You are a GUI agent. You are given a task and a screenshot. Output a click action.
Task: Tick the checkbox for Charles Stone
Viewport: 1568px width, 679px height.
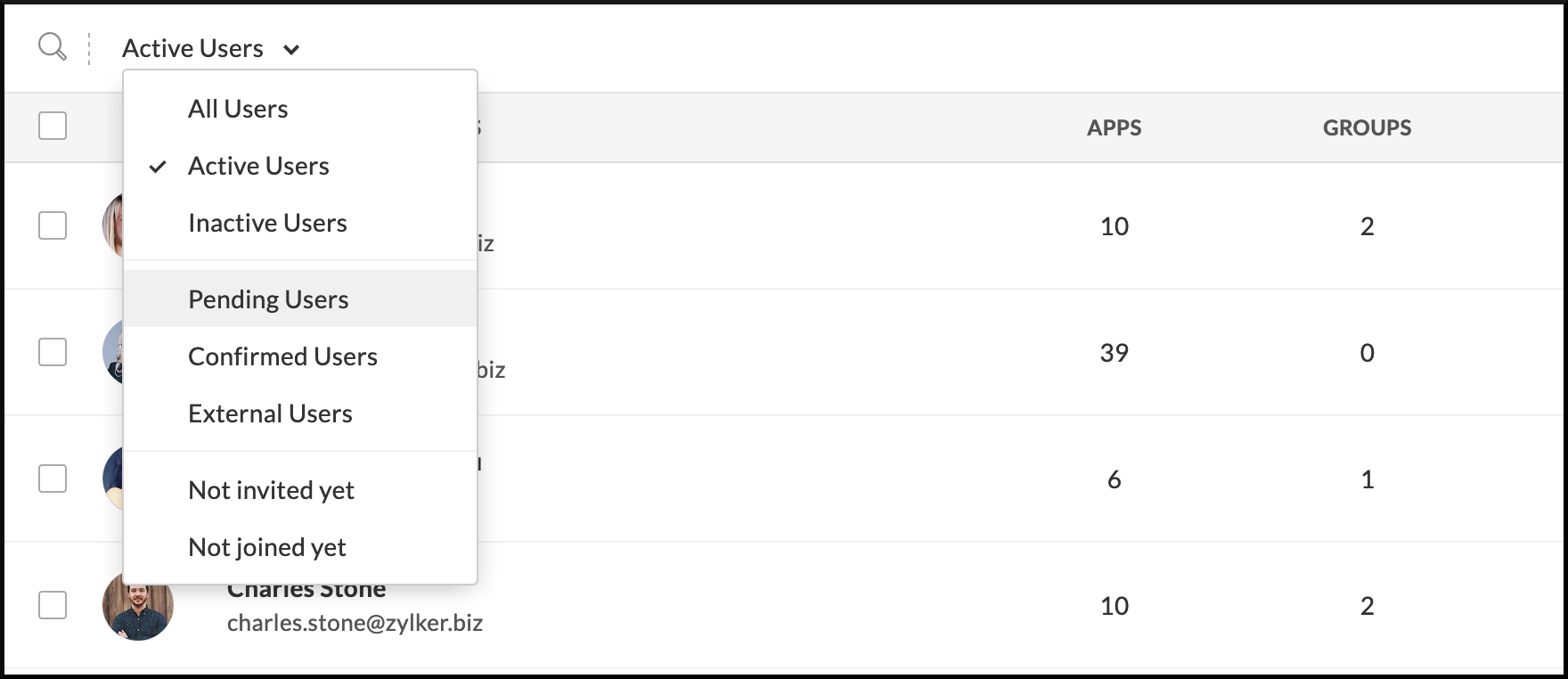(53, 605)
